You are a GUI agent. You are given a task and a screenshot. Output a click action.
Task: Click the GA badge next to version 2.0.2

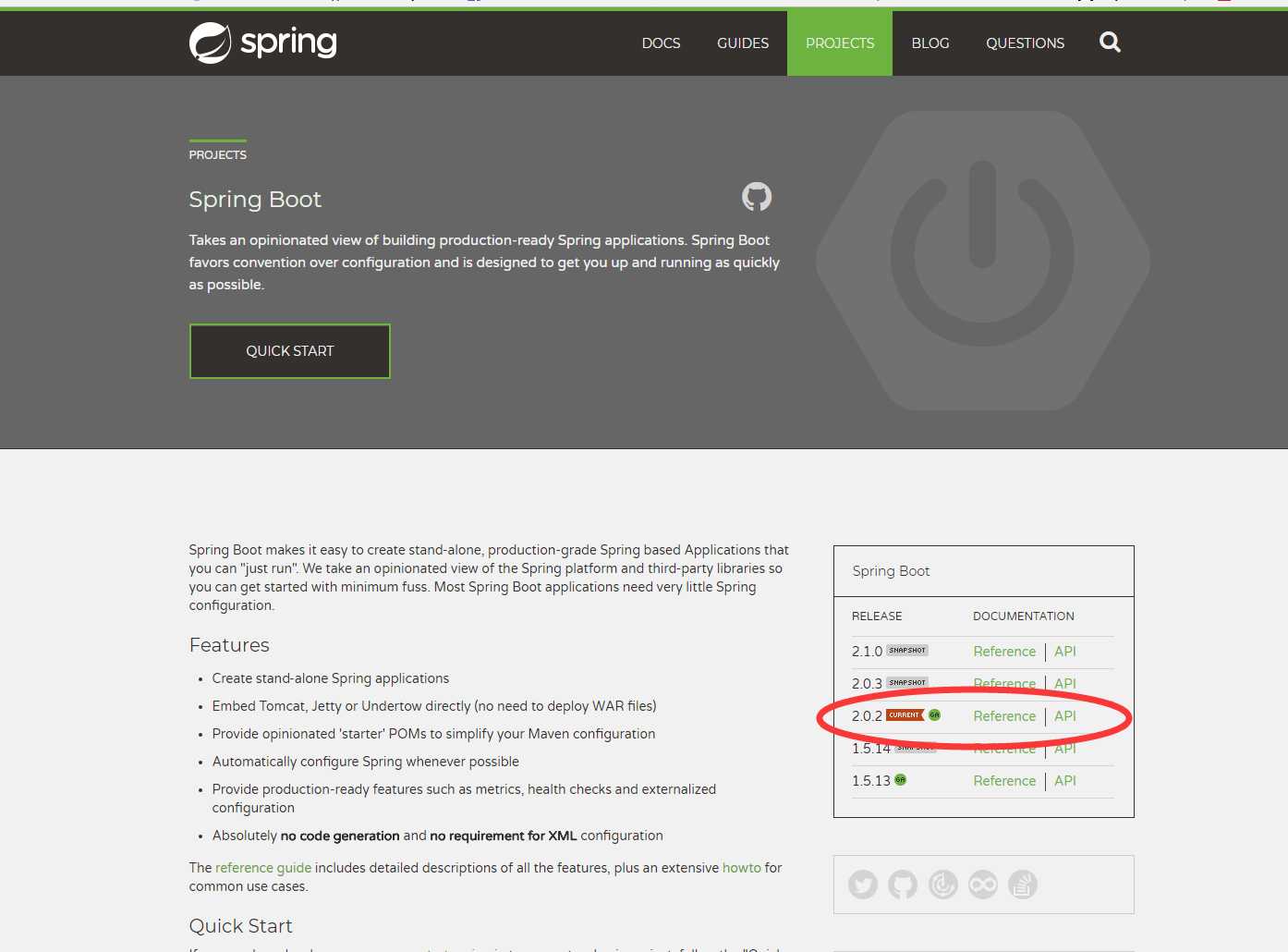point(934,715)
